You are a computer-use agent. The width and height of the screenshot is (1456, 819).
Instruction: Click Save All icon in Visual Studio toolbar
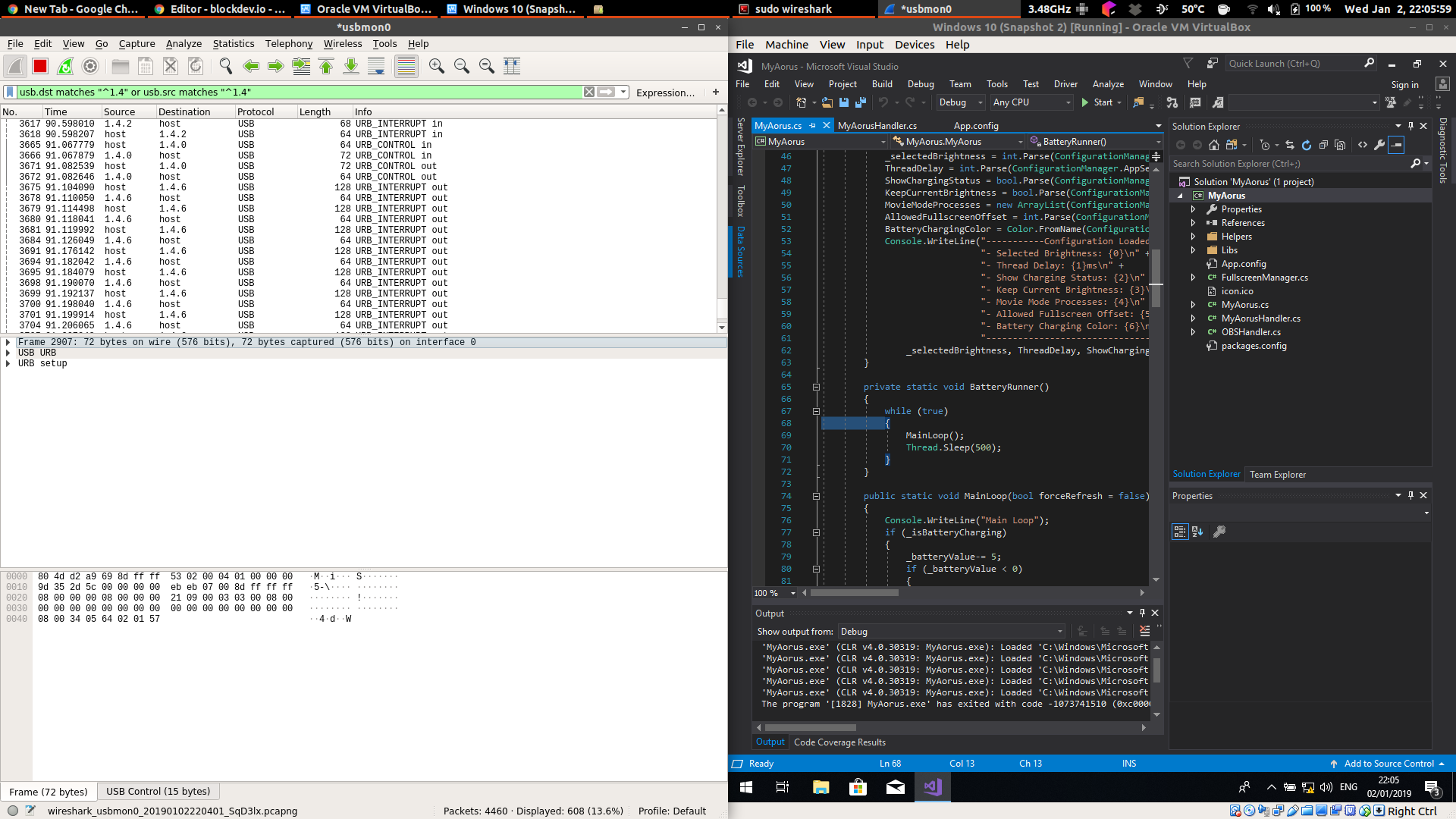pos(860,102)
